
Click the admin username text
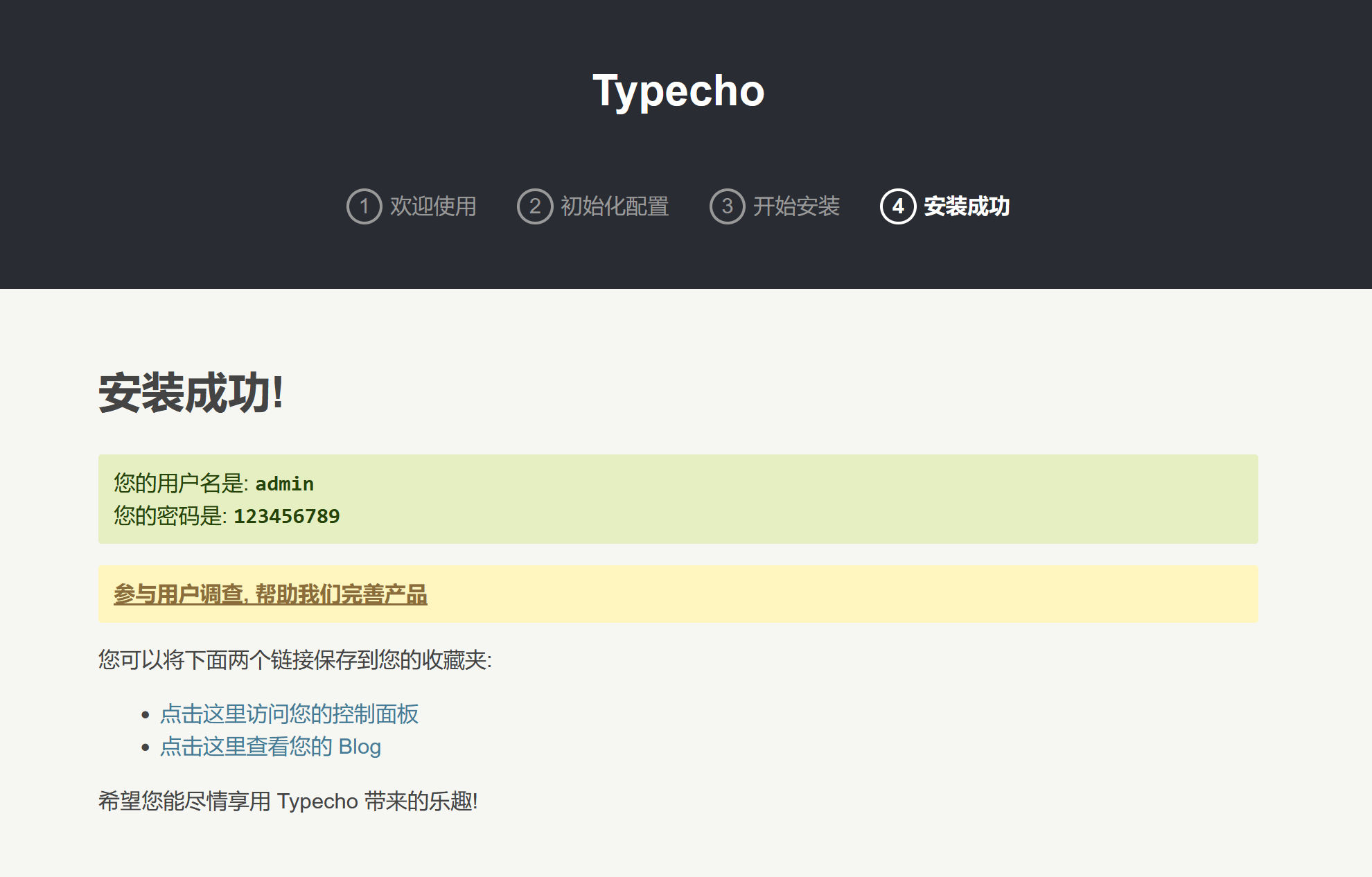[x=284, y=484]
